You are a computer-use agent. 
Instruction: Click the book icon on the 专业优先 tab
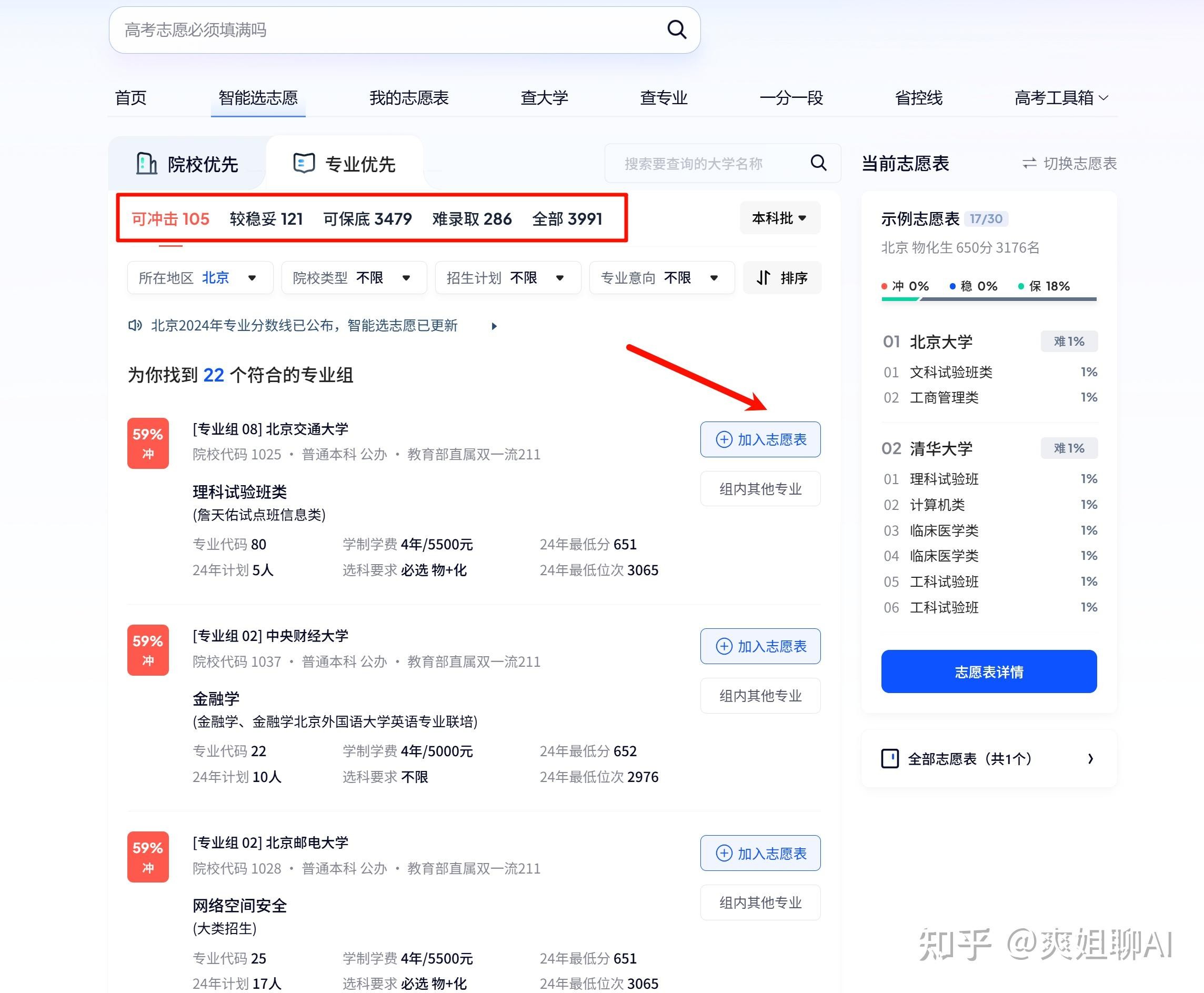(304, 163)
